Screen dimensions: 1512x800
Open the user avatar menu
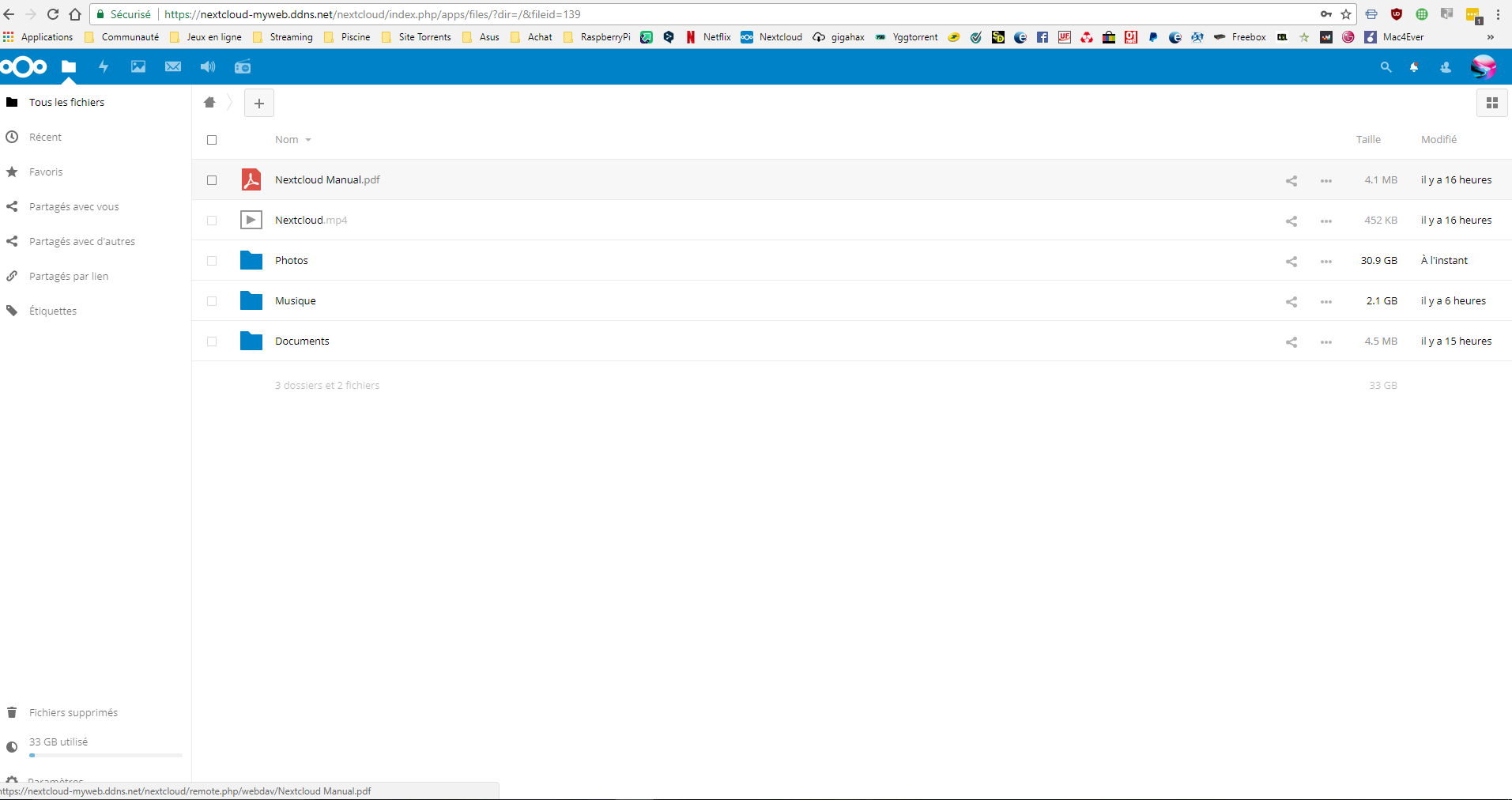pyautogui.click(x=1484, y=67)
